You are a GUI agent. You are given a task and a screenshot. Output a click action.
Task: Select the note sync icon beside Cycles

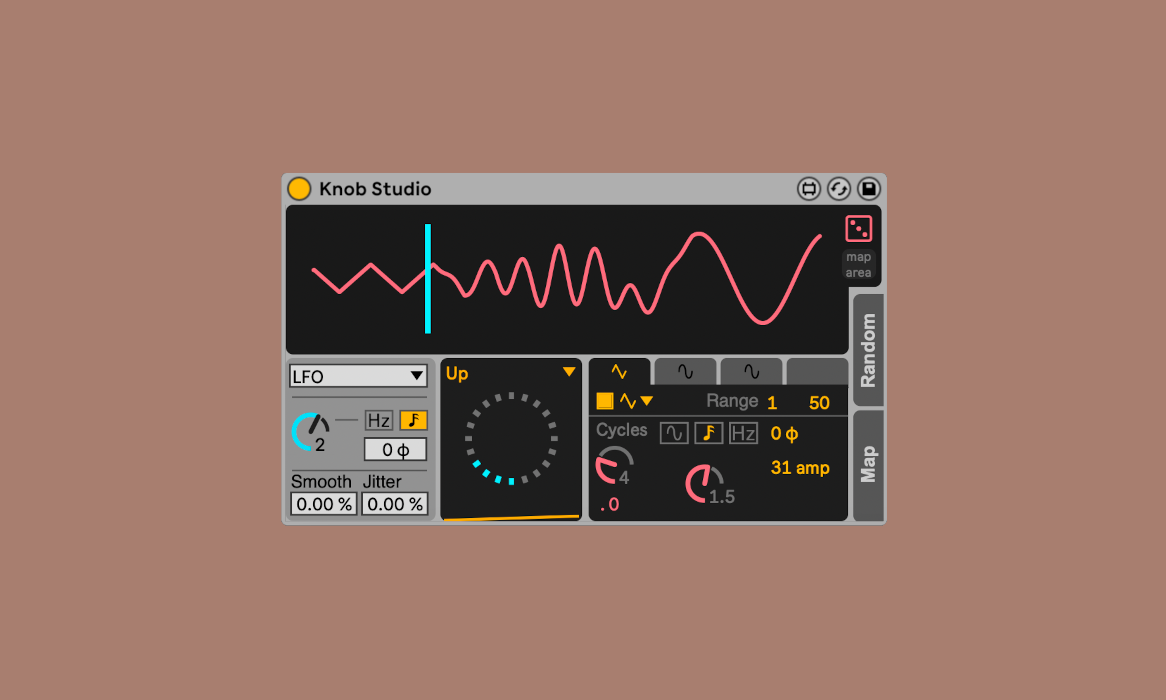pyautogui.click(x=709, y=433)
